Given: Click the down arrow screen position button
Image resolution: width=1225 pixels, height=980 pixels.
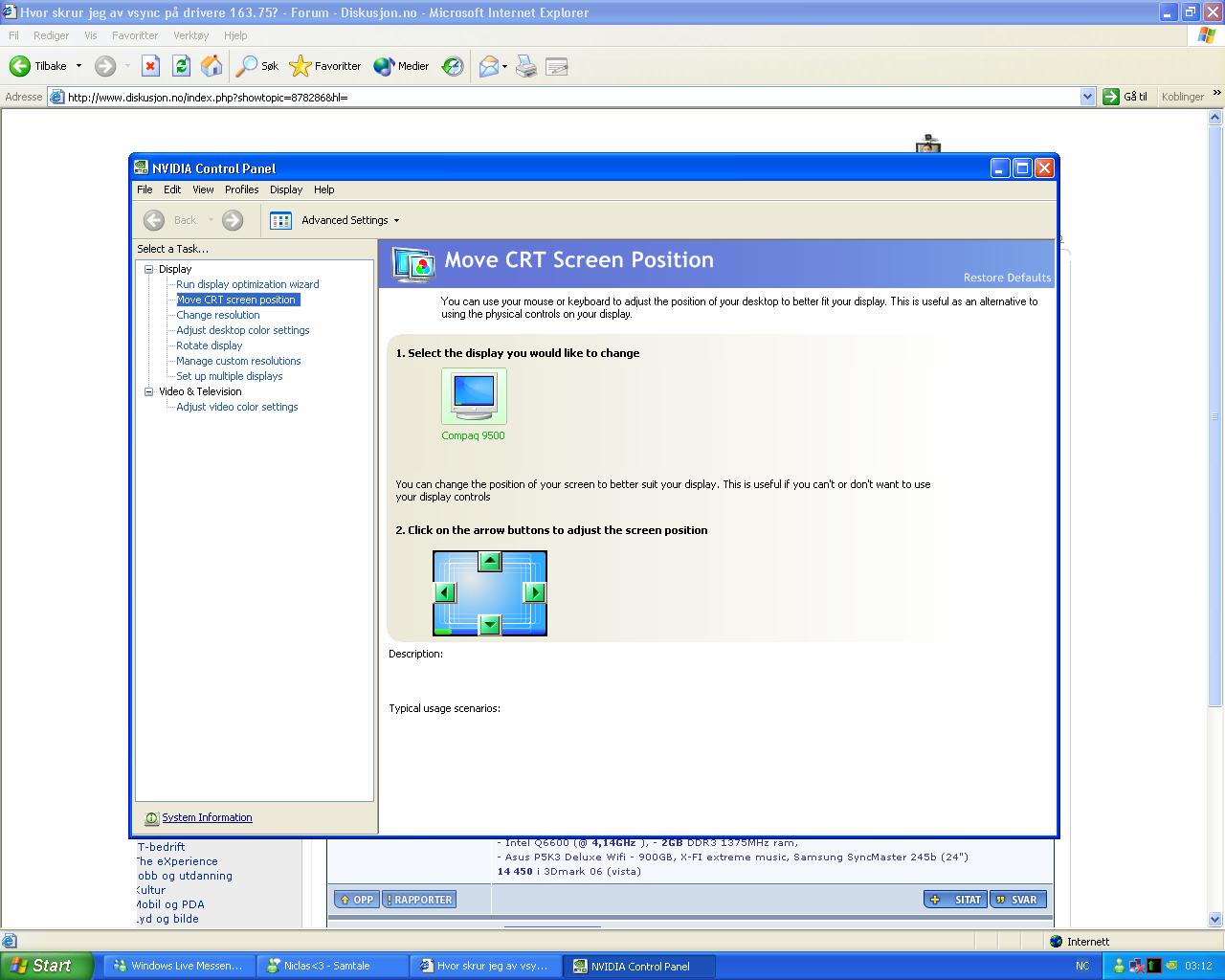Looking at the screenshot, I should click(x=490, y=625).
